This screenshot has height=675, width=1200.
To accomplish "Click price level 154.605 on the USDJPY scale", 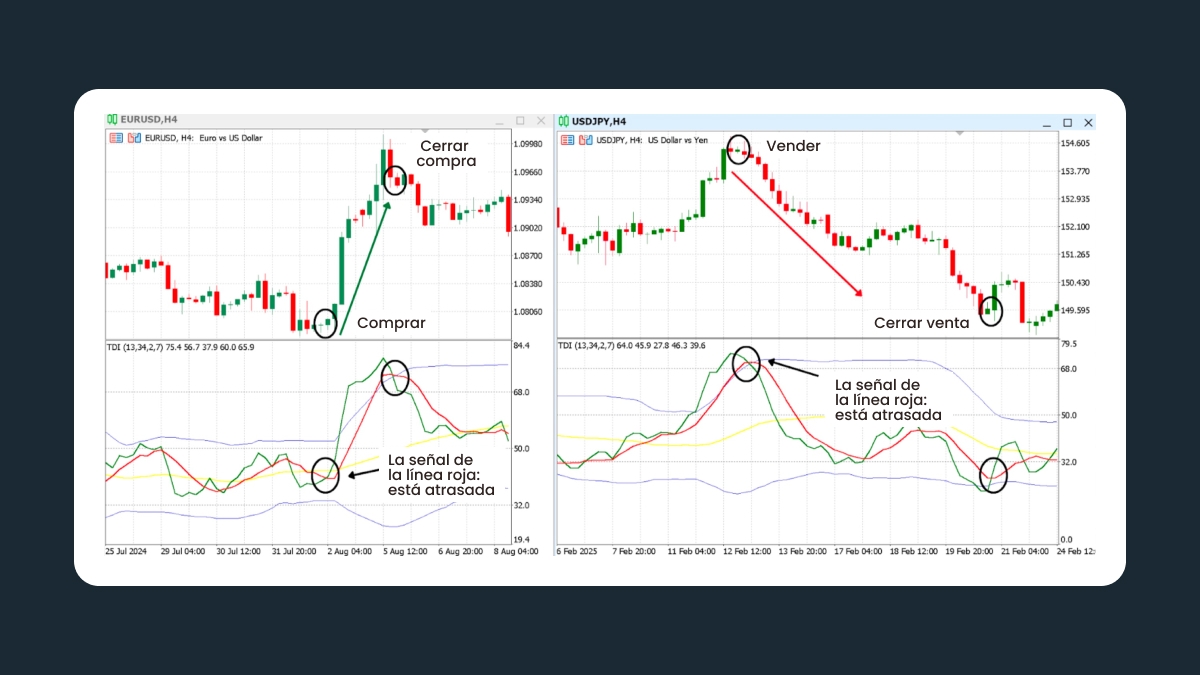I will pos(1076,144).
